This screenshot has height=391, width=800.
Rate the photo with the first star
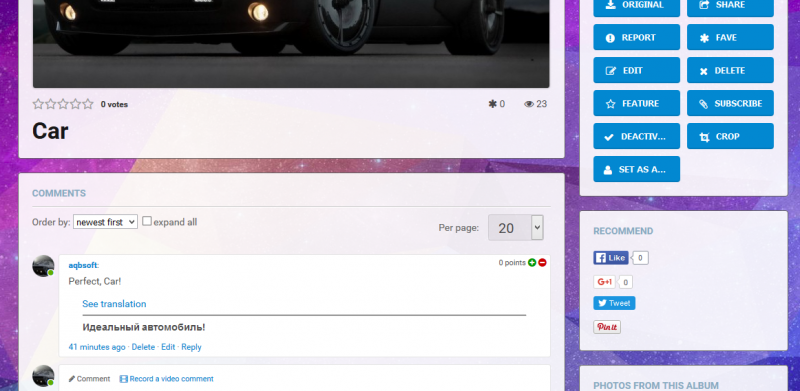point(38,104)
